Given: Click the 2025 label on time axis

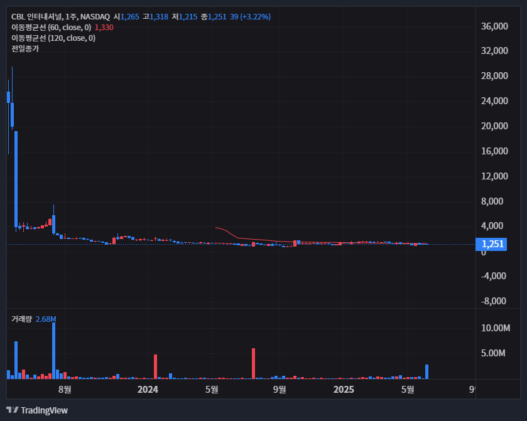Looking at the screenshot, I should click(x=343, y=389).
